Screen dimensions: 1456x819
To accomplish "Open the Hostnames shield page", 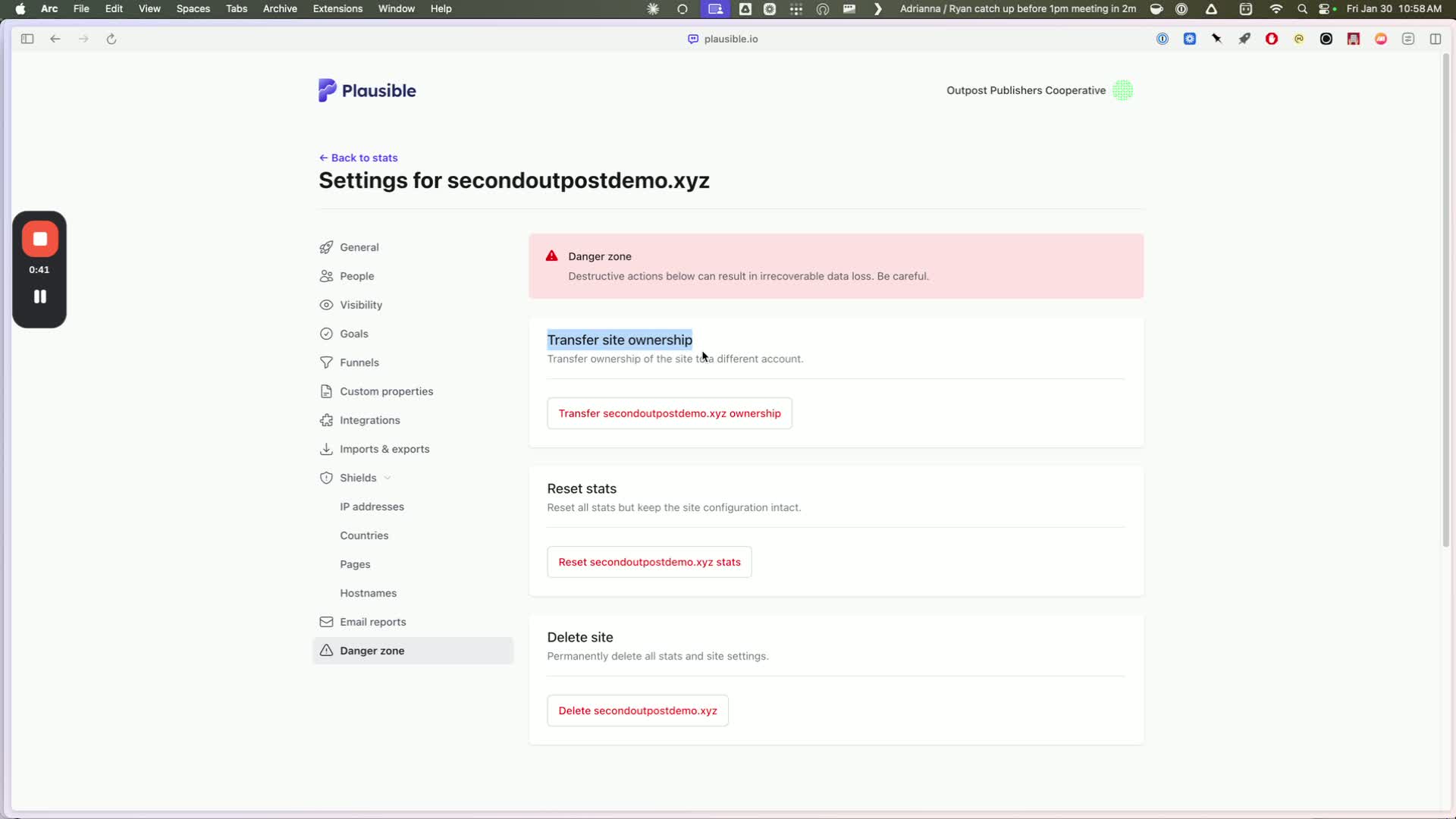I will tap(368, 593).
